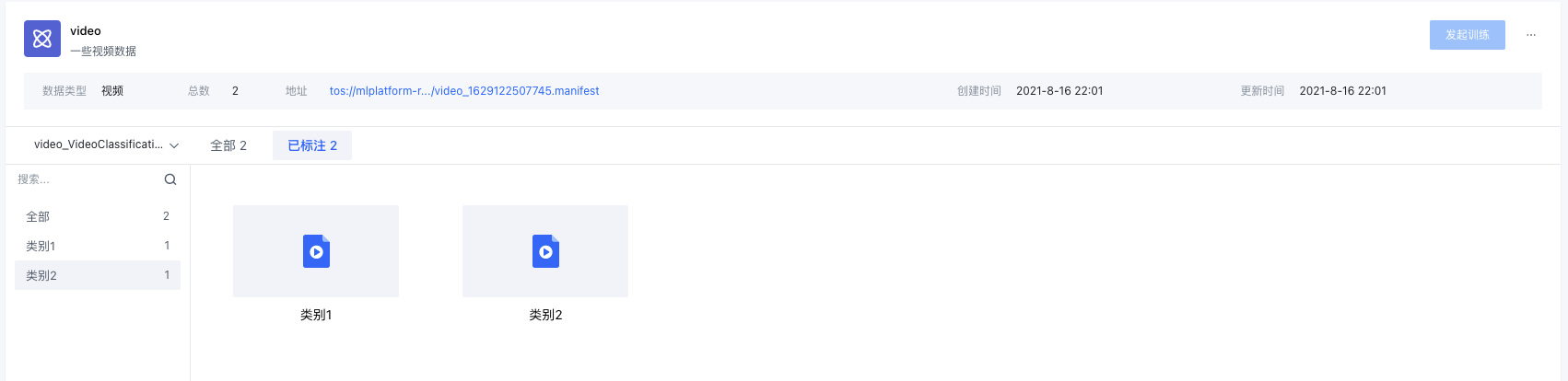Click the 更新时间 timestamp value

1342,91
